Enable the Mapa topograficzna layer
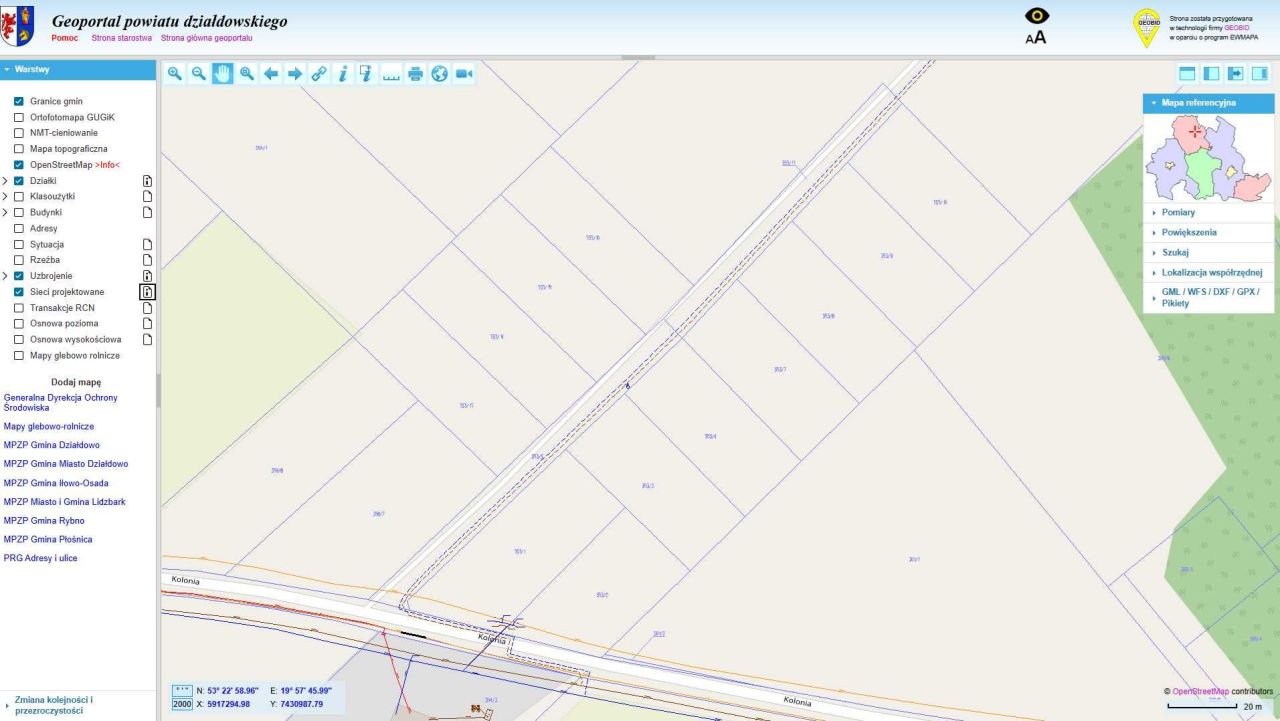 [19, 149]
